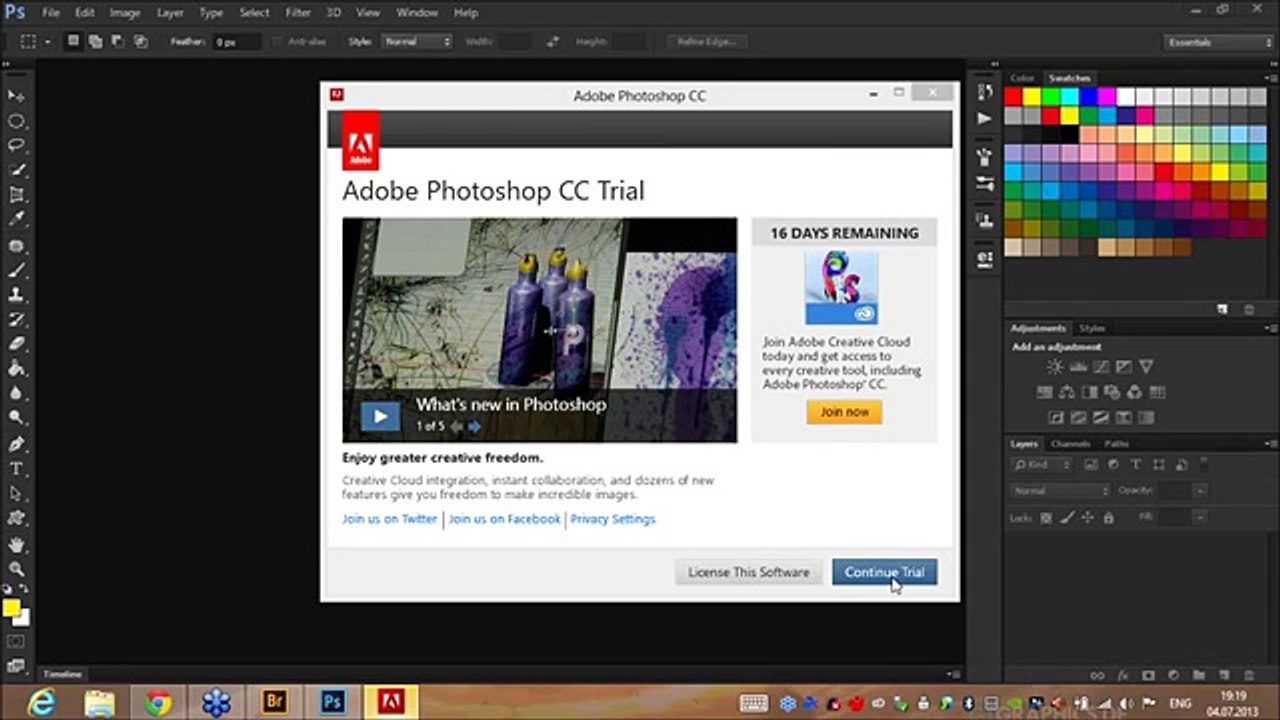
Task: Play the What's new in Photoshop video
Action: tap(380, 416)
